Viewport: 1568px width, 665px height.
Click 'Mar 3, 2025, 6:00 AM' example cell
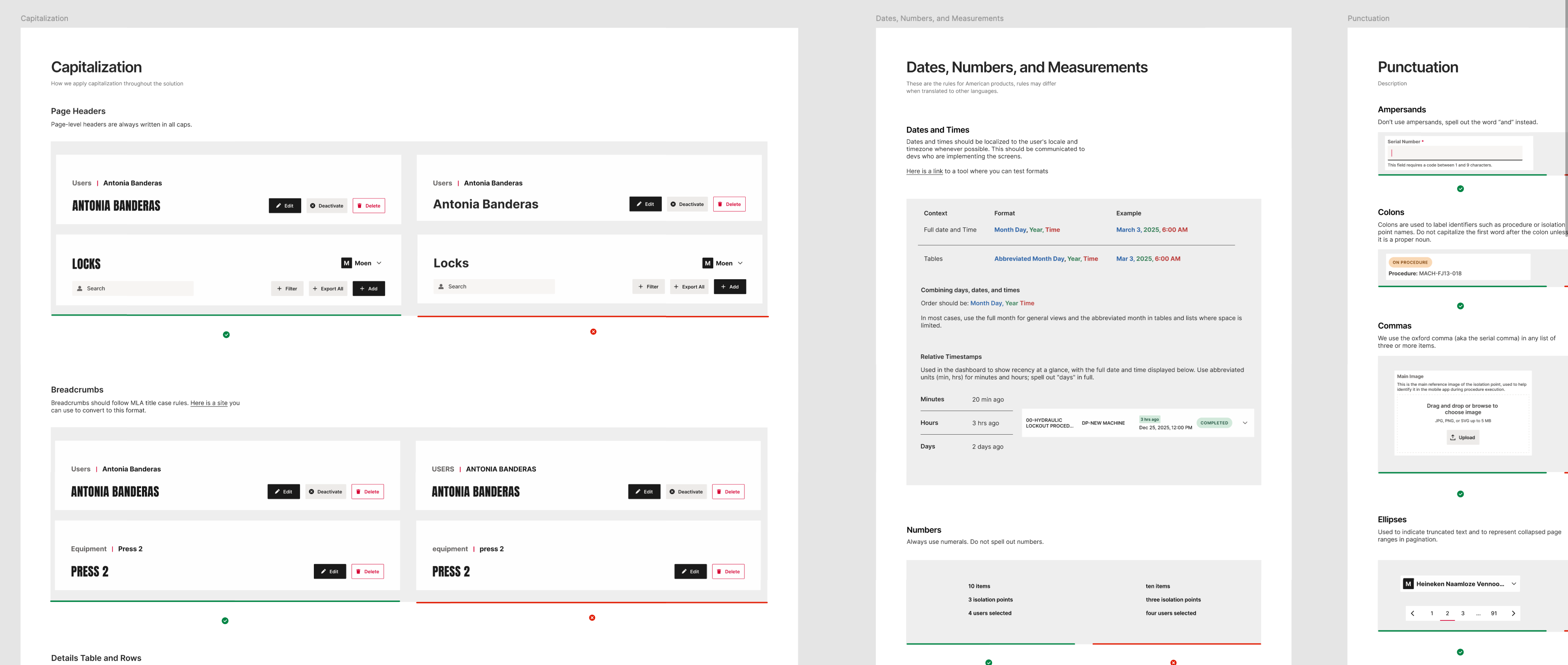[x=1148, y=259]
